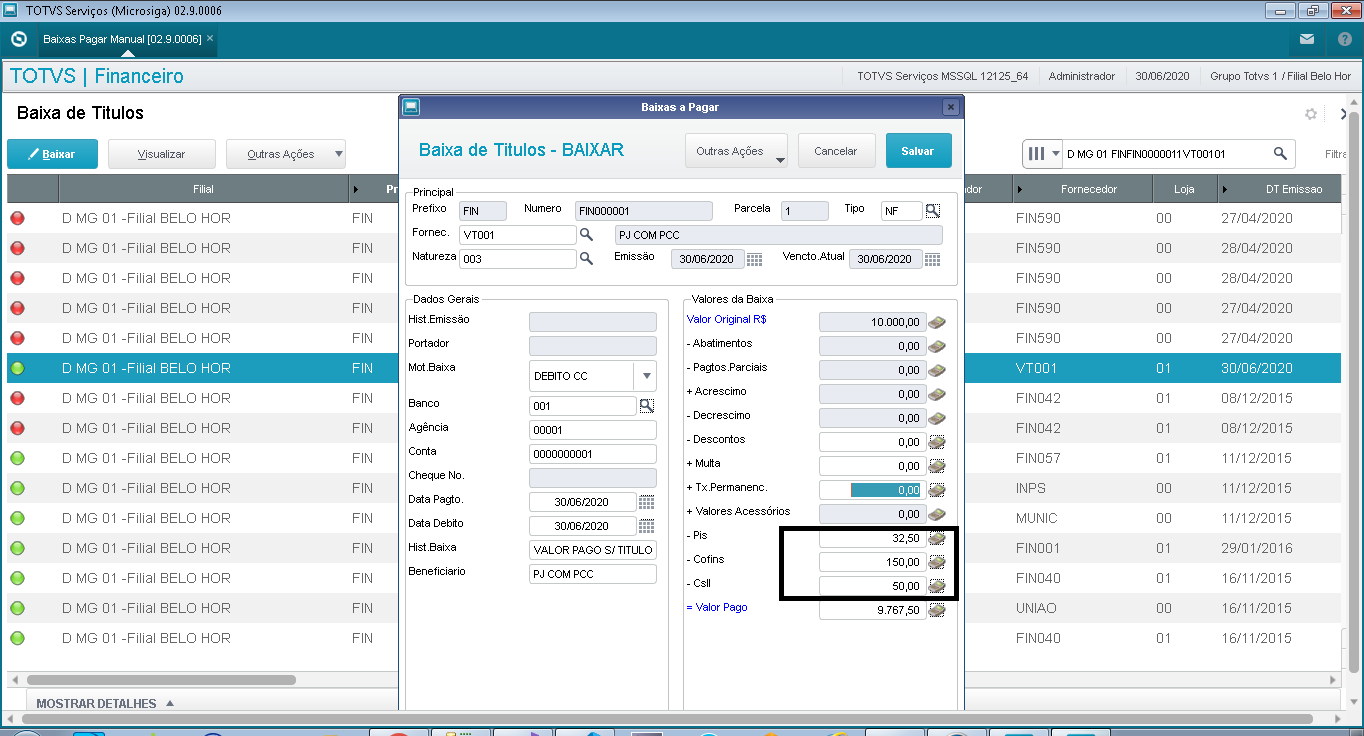Click the money icon beside Descontos

tap(936, 442)
